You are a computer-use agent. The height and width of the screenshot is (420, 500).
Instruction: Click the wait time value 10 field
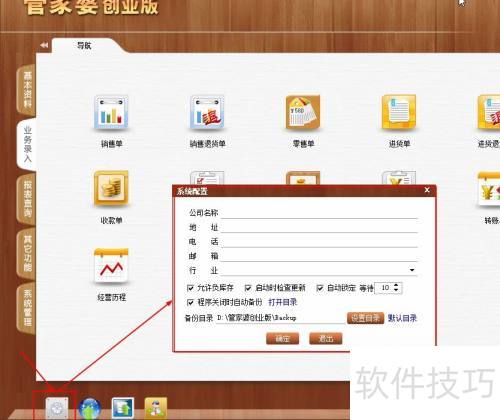pyautogui.click(x=384, y=288)
